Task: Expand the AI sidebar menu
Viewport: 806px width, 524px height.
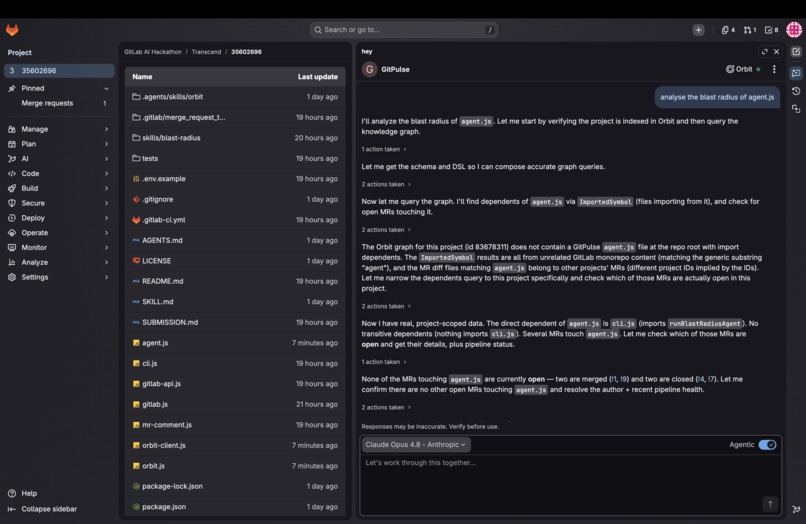Action: 58,159
